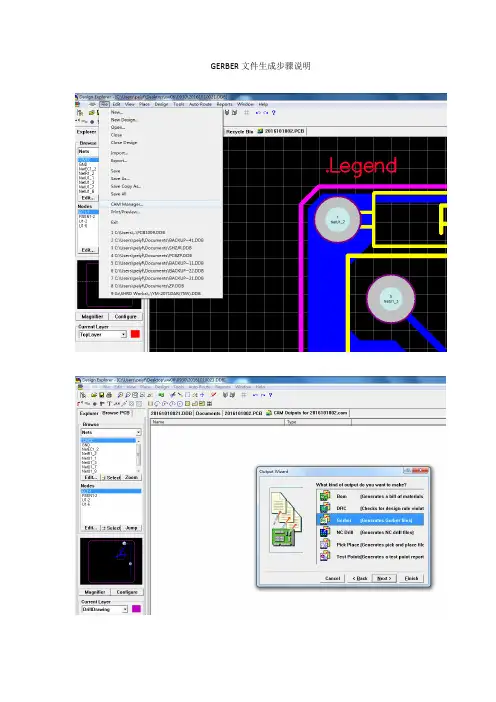Screen dimensions: 496x702
Task: Click the magenta DrillDrawing color swatch
Action: (x=136, y=609)
